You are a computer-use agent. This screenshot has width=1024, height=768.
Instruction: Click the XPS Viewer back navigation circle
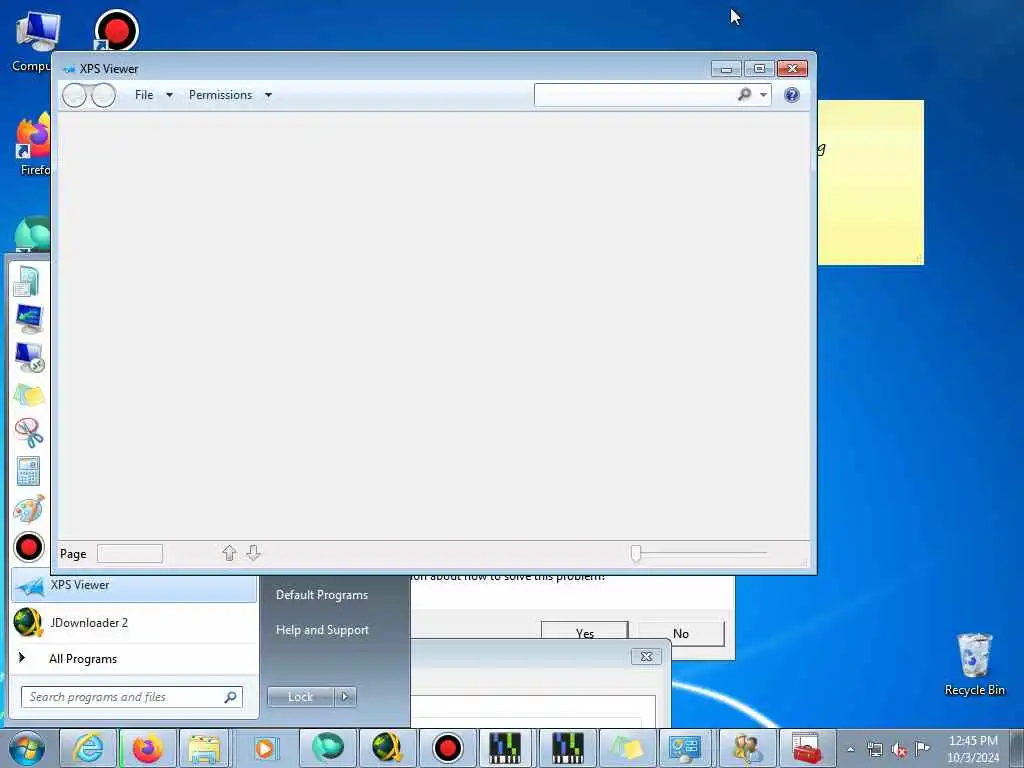pyautogui.click(x=74, y=95)
